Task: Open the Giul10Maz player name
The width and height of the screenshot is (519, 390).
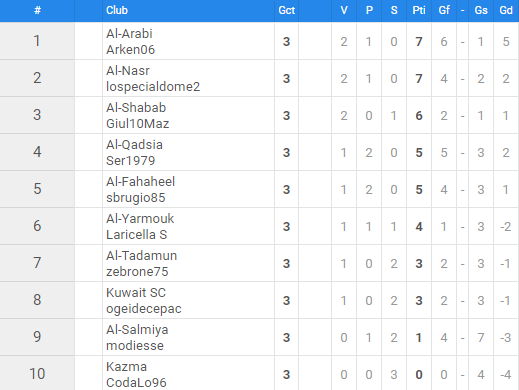Action: (138, 124)
